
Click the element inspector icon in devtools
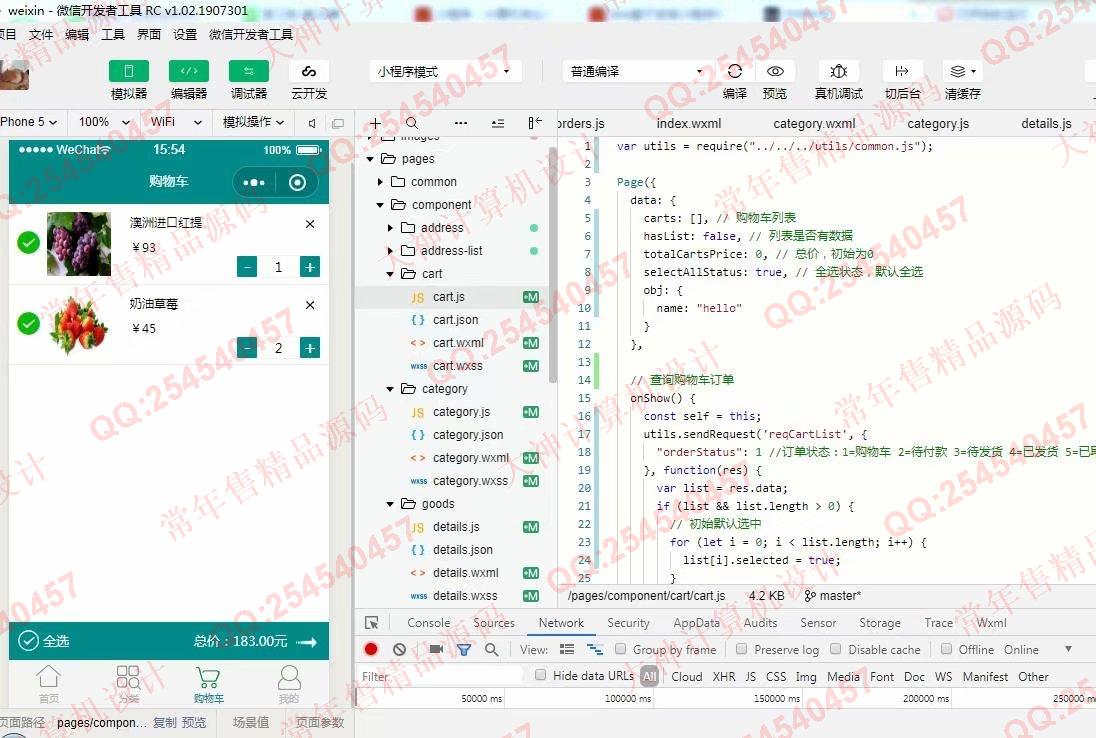[372, 623]
